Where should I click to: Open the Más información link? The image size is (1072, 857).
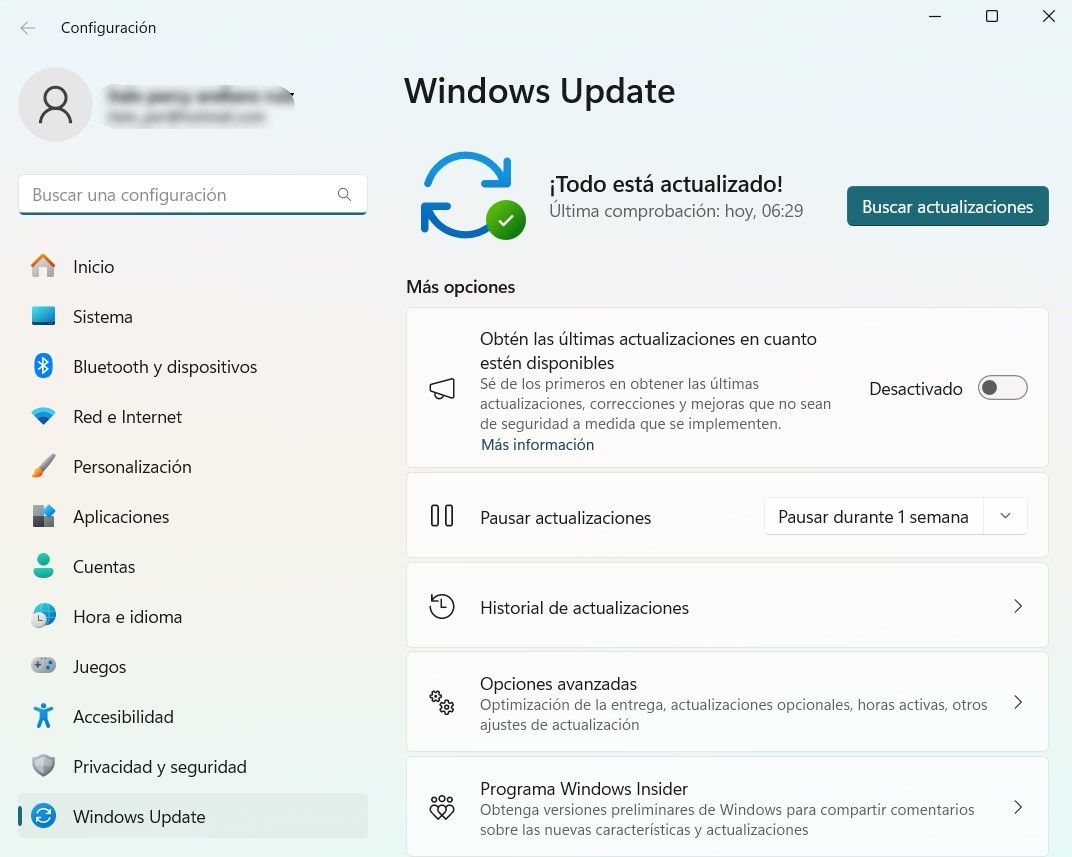537,444
